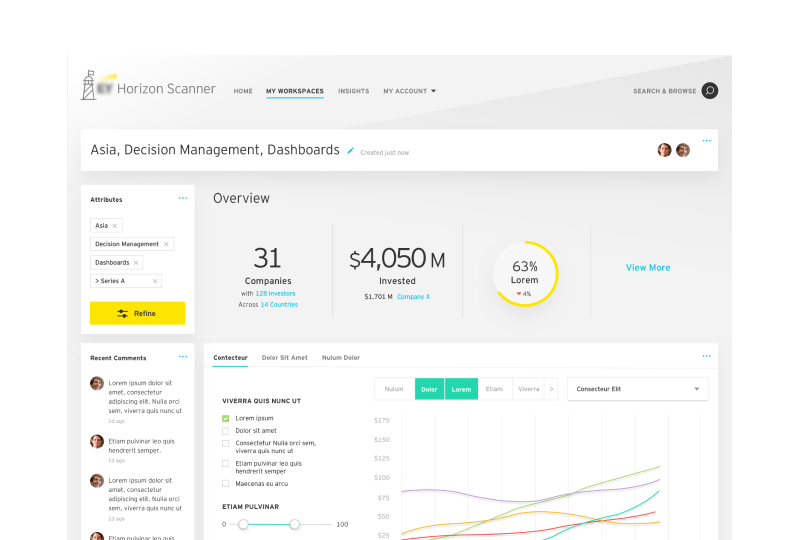
Task: Open the Company X link
Action: pos(413,297)
